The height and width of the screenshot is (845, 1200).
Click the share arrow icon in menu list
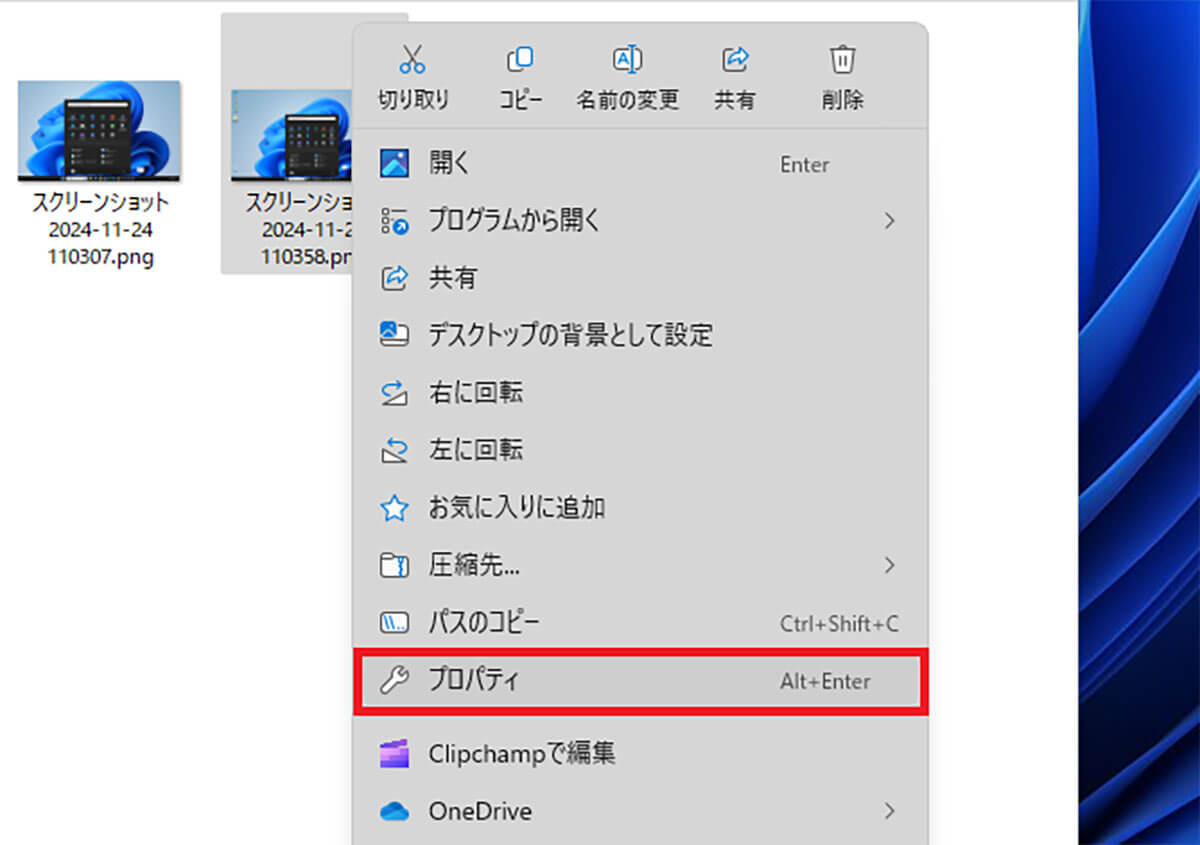tap(395, 278)
